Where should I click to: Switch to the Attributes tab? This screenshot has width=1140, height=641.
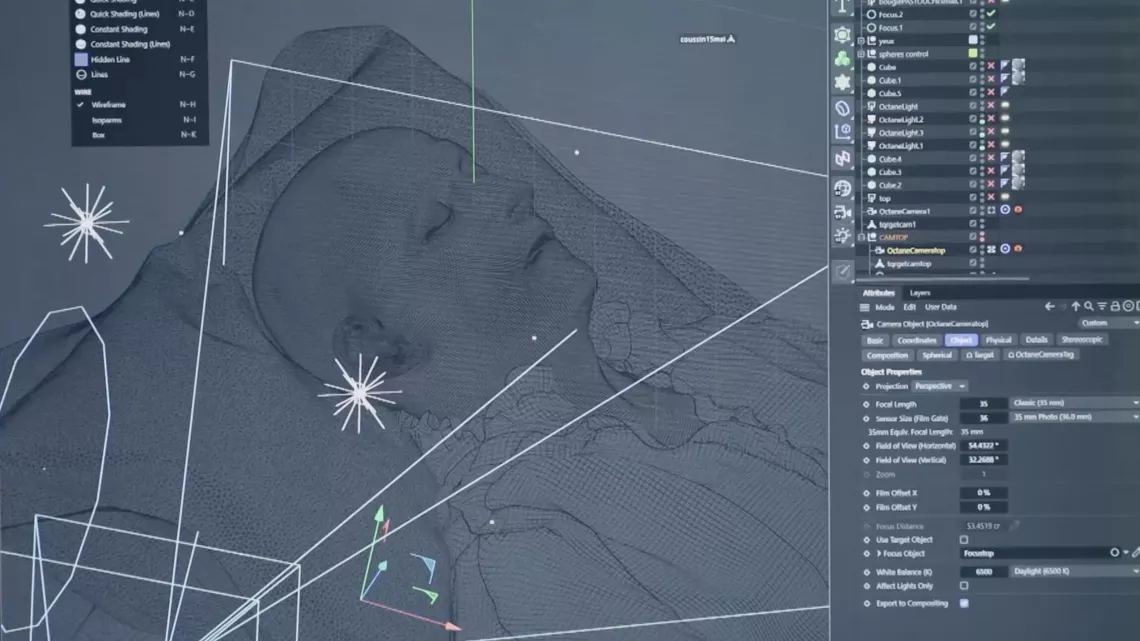pos(878,293)
